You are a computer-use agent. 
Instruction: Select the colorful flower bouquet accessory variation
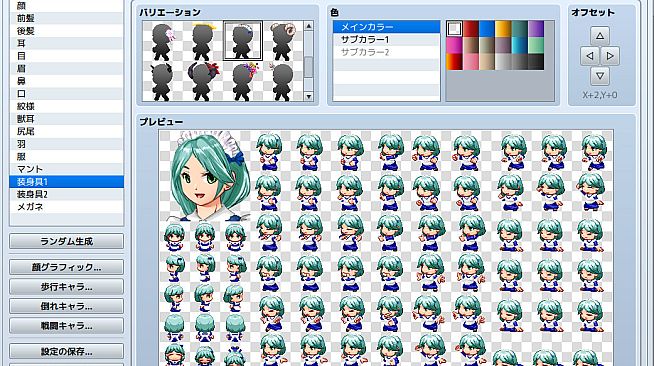(243, 81)
